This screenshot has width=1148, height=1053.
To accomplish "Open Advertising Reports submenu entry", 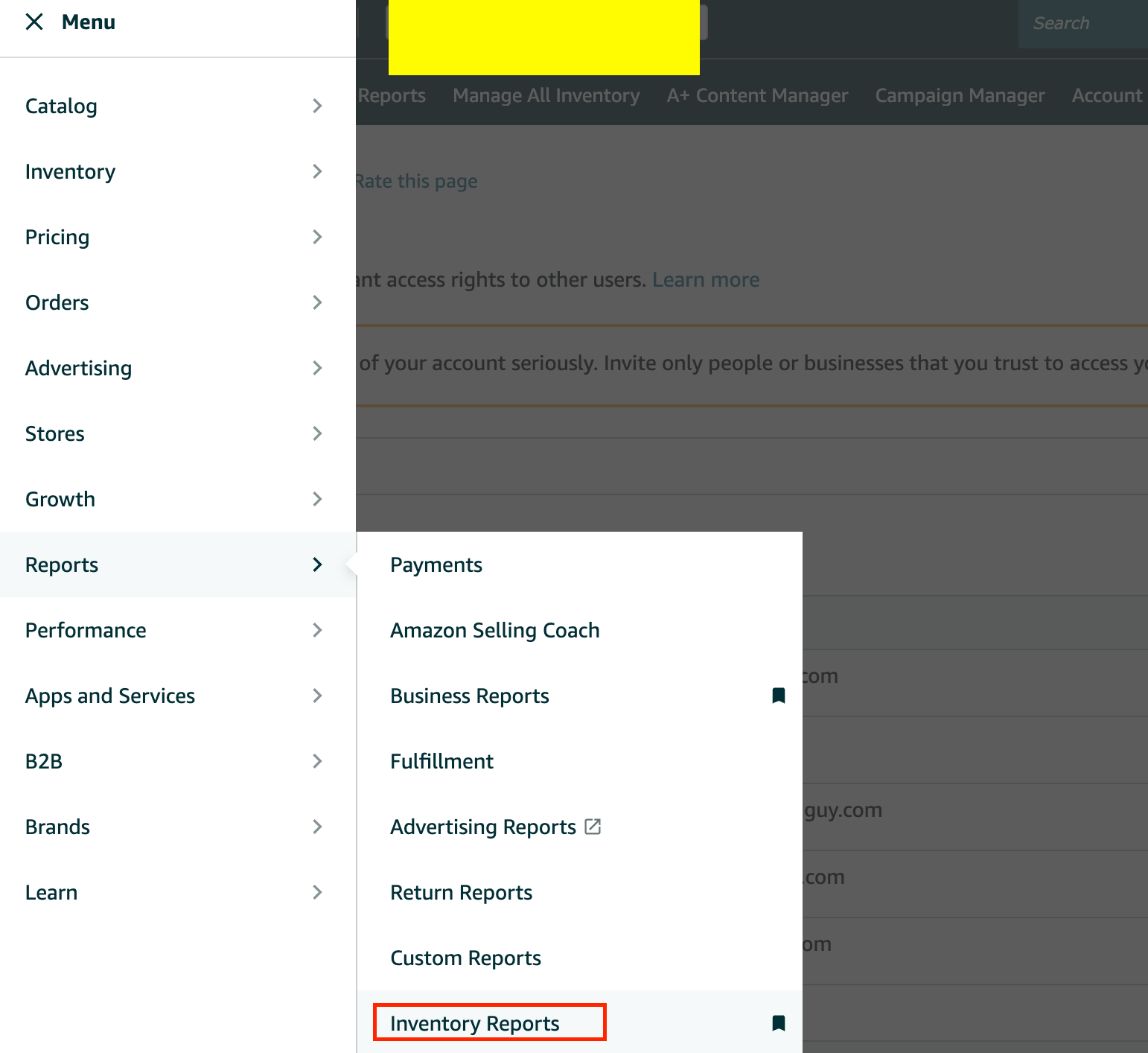I will (580, 827).
